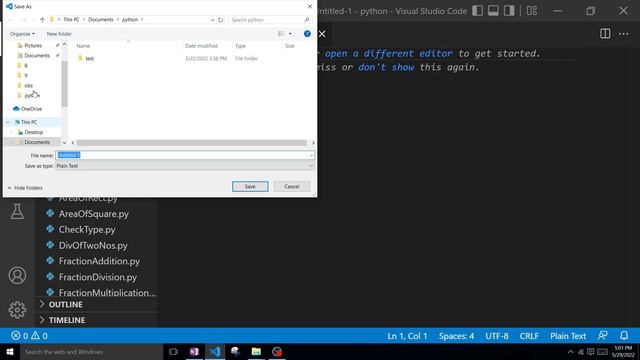Click the refresh icon in the address bar
The image size is (640, 360).
(x=221, y=20)
